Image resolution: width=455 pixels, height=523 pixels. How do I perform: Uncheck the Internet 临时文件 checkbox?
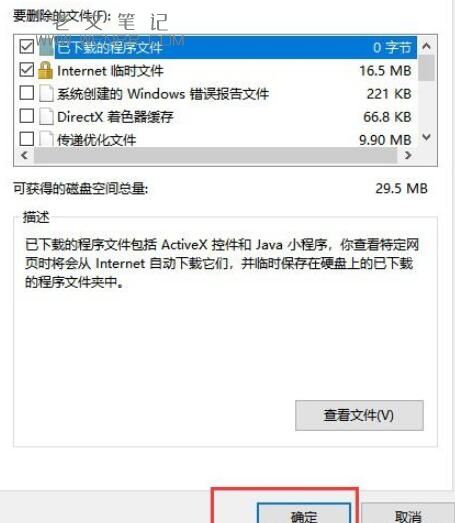pyautogui.click(x=26, y=70)
